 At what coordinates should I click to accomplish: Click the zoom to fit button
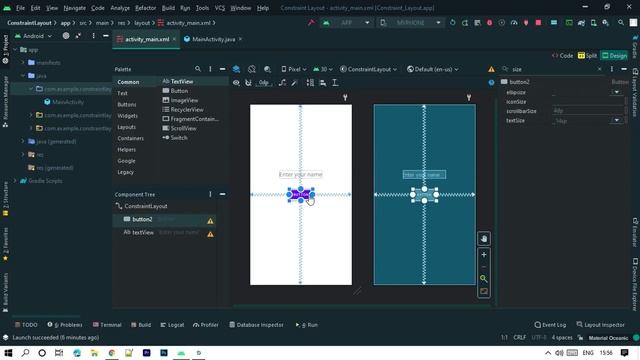484,292
